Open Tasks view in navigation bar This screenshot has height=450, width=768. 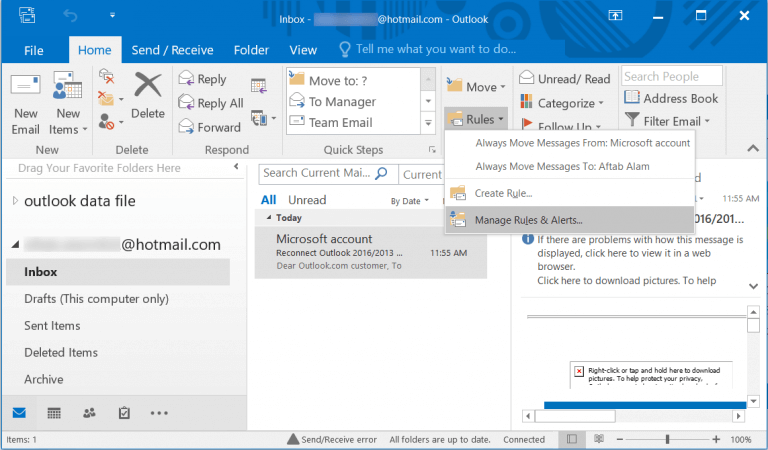(x=124, y=413)
